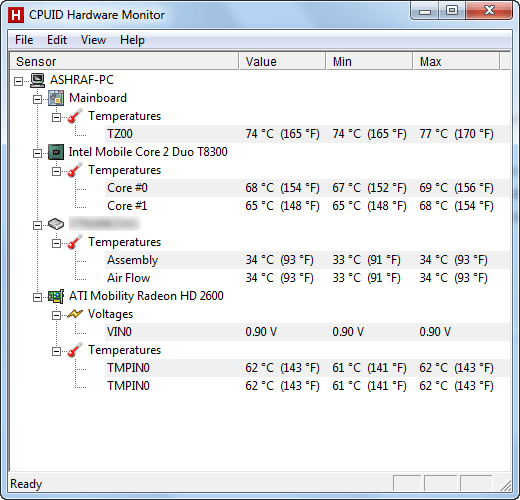Collapse the Voltages node
520x500 pixels.
(57, 315)
